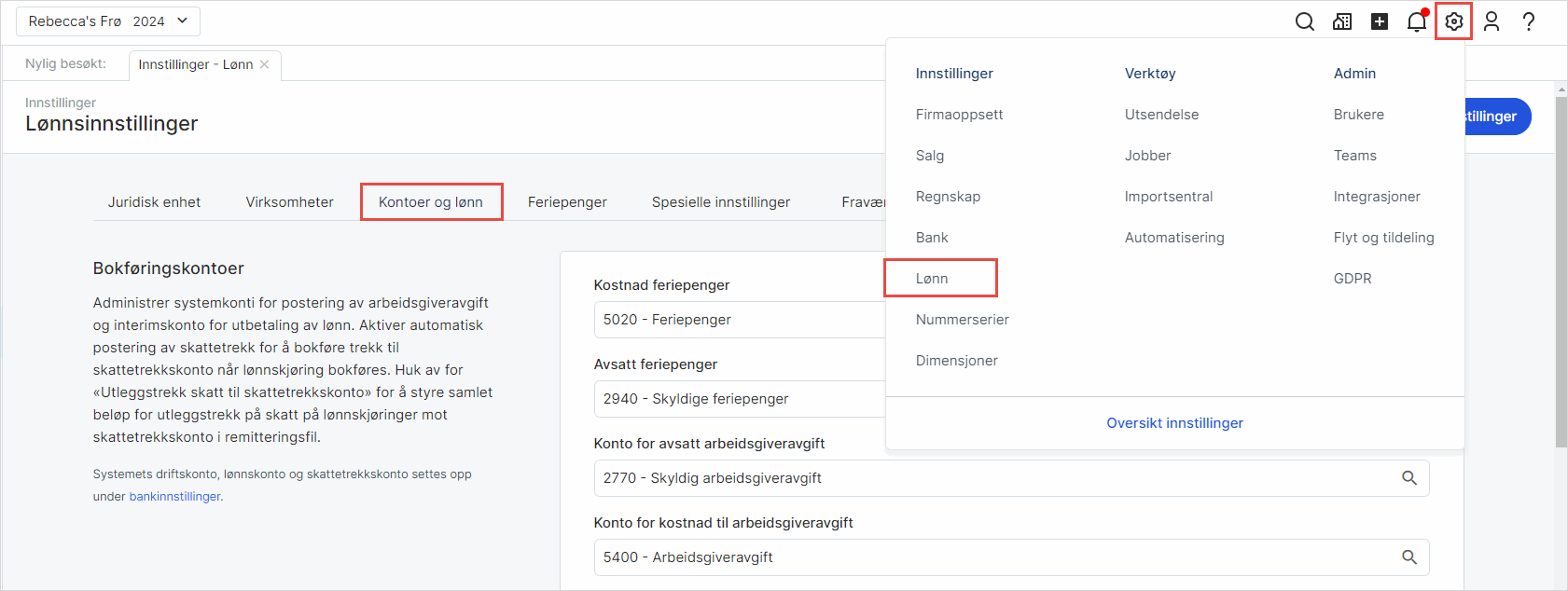This screenshot has height=591, width=1568.
Task: Open the notifications bell
Action: tap(1416, 21)
